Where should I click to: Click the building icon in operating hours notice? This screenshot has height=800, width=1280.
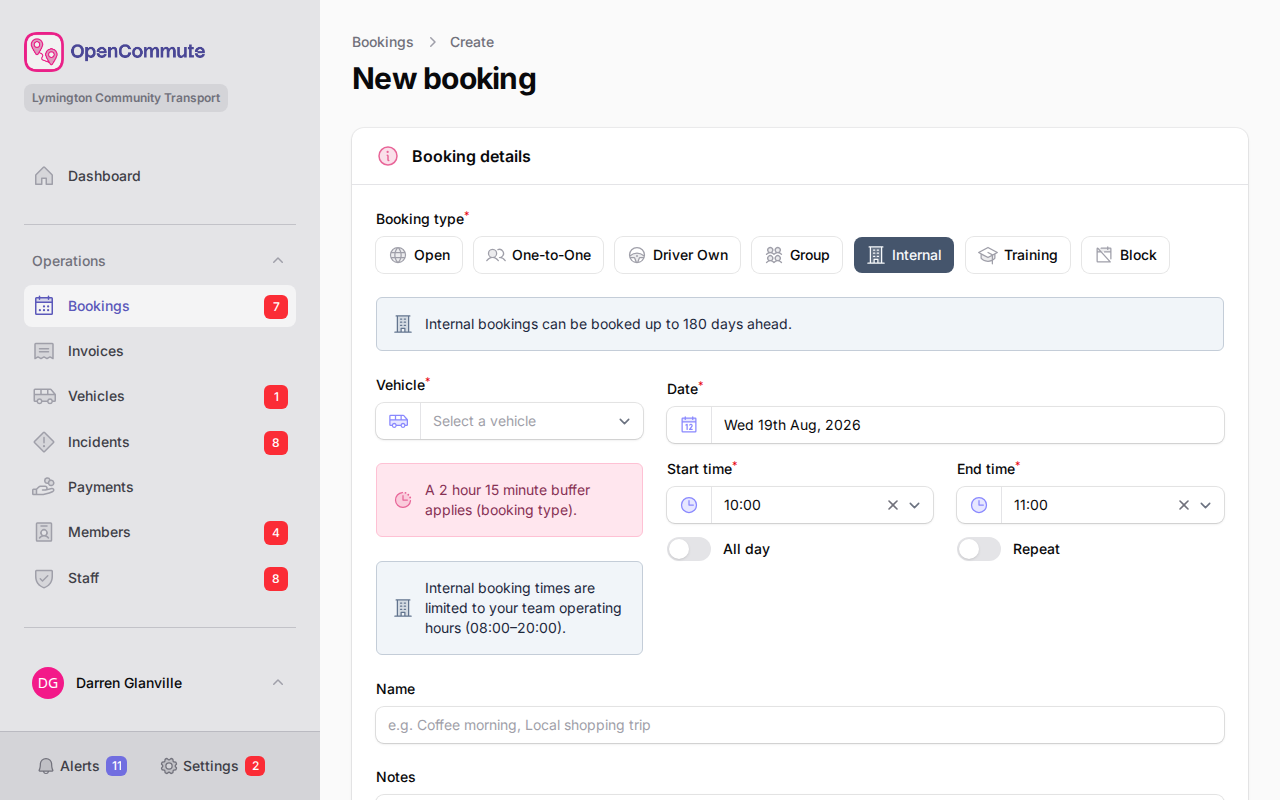(403, 608)
